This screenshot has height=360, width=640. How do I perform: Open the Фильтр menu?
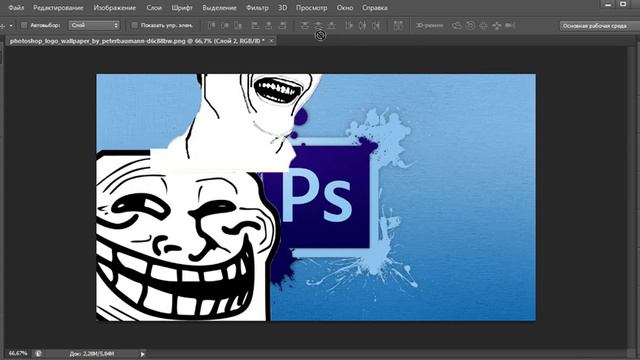click(x=258, y=7)
